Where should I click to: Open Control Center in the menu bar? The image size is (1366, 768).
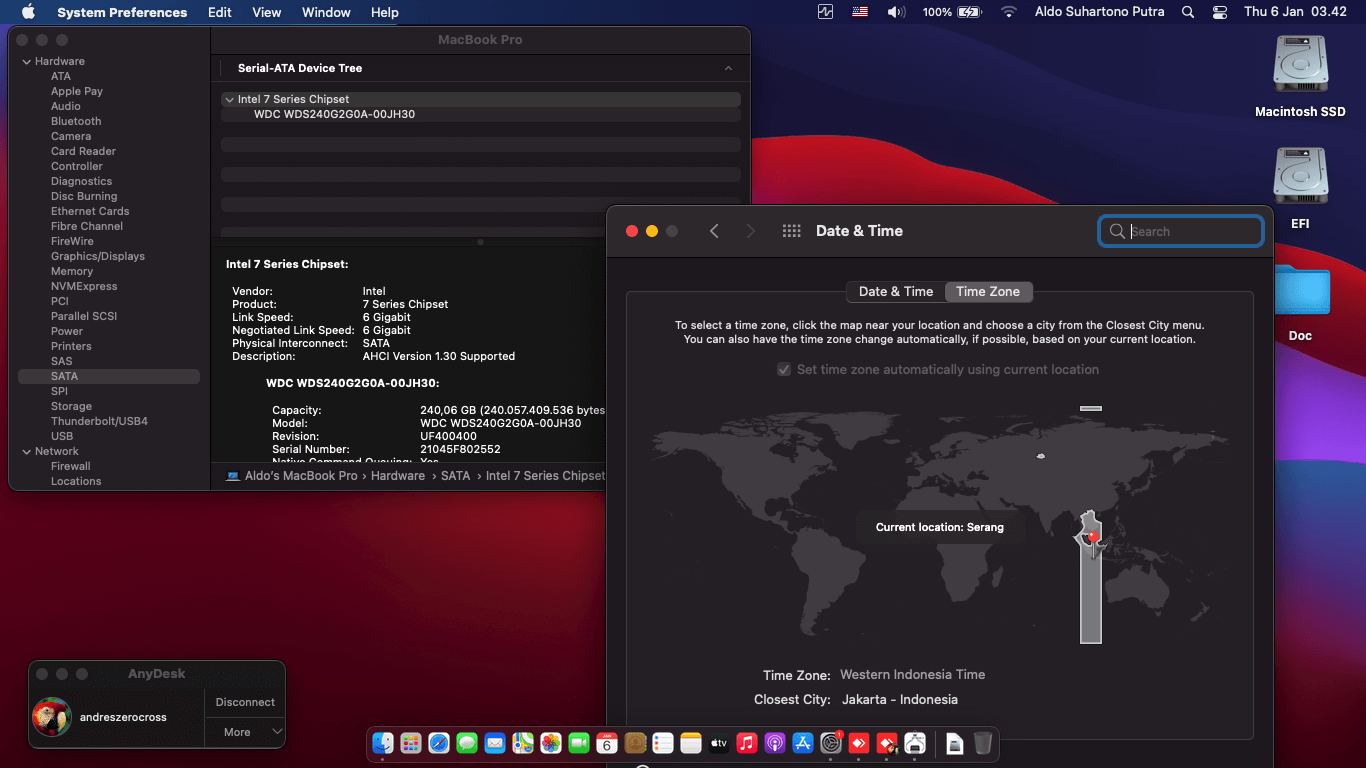point(1219,12)
